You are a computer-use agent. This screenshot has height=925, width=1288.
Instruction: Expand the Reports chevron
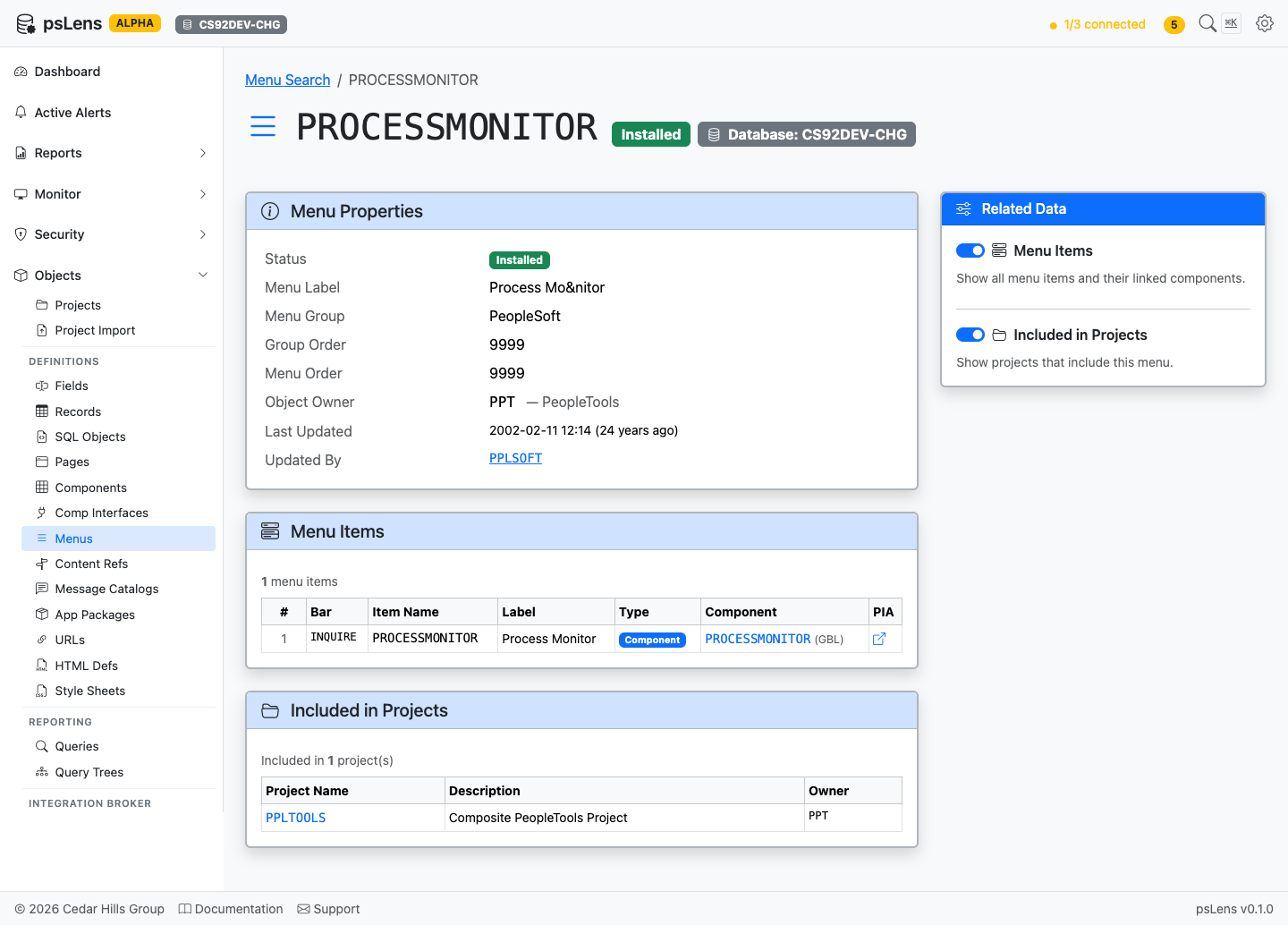pos(203,153)
